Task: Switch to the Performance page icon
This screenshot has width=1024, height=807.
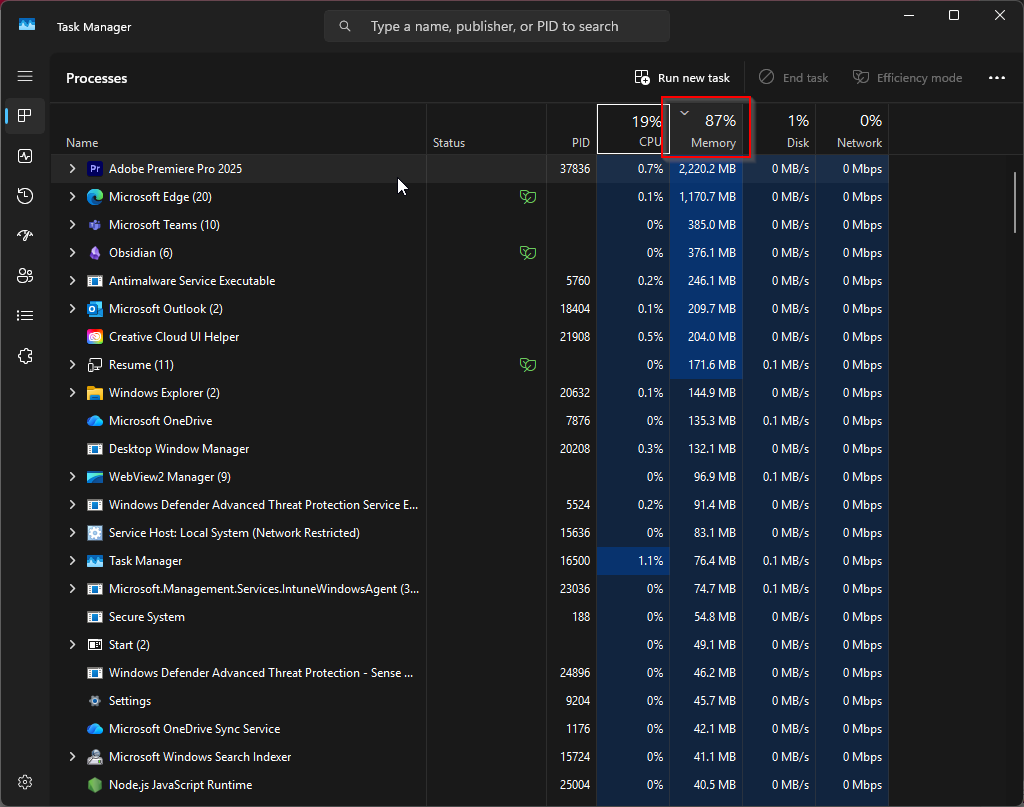Action: click(x=25, y=156)
